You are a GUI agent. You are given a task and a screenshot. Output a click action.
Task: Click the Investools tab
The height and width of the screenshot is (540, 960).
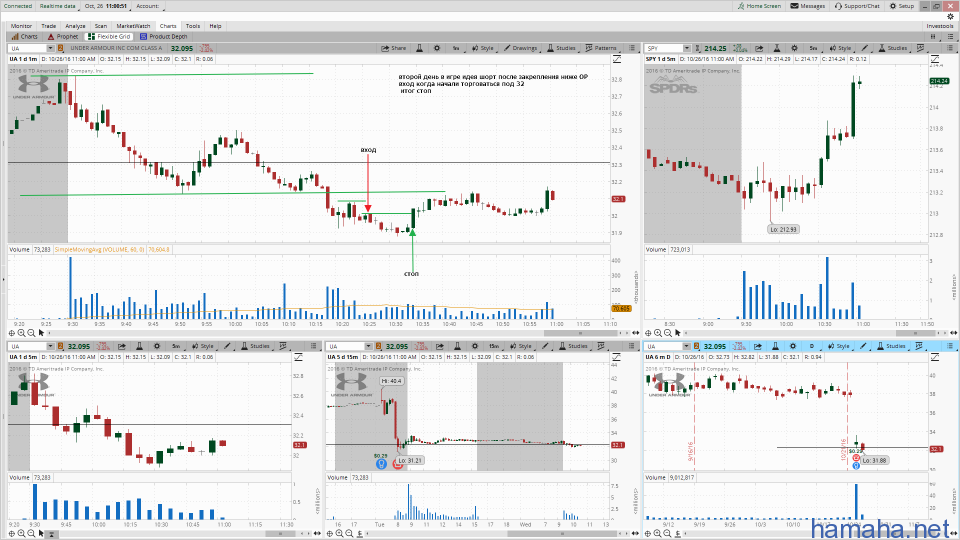tap(940, 26)
